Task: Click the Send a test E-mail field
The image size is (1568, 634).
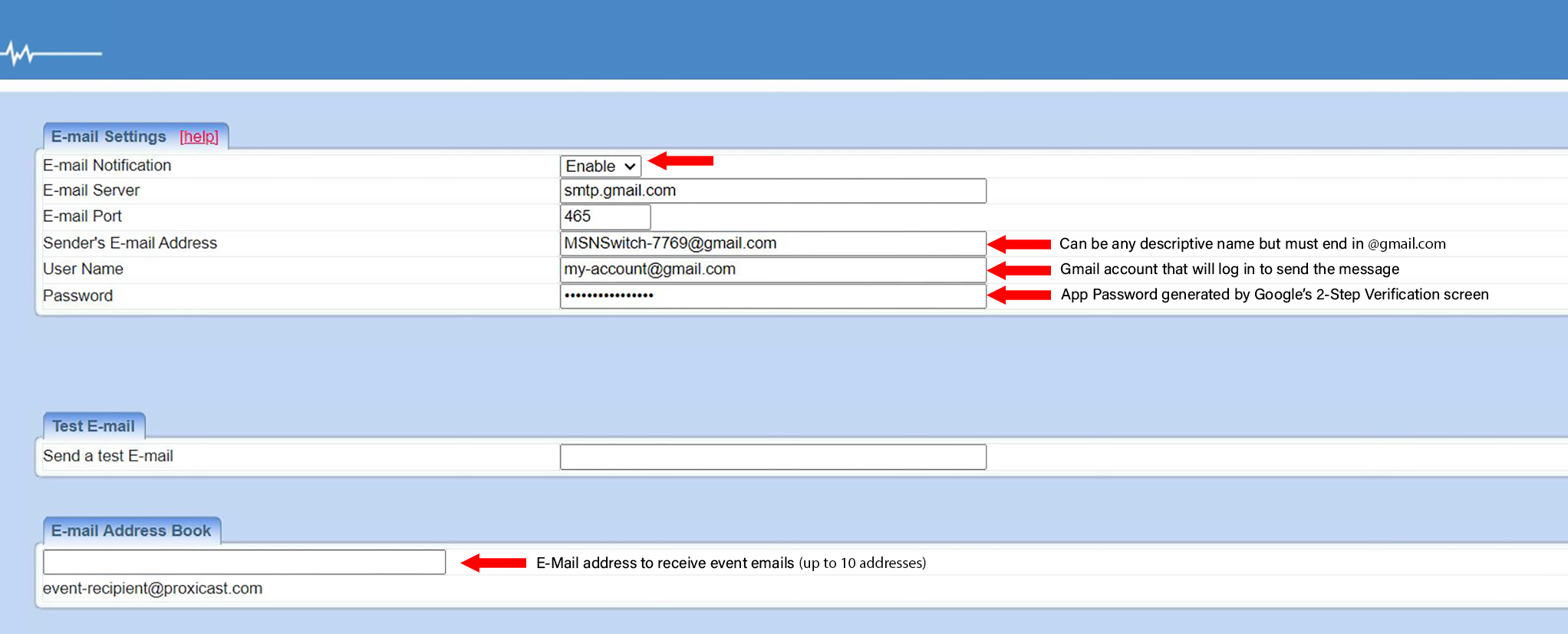Action: 772,457
